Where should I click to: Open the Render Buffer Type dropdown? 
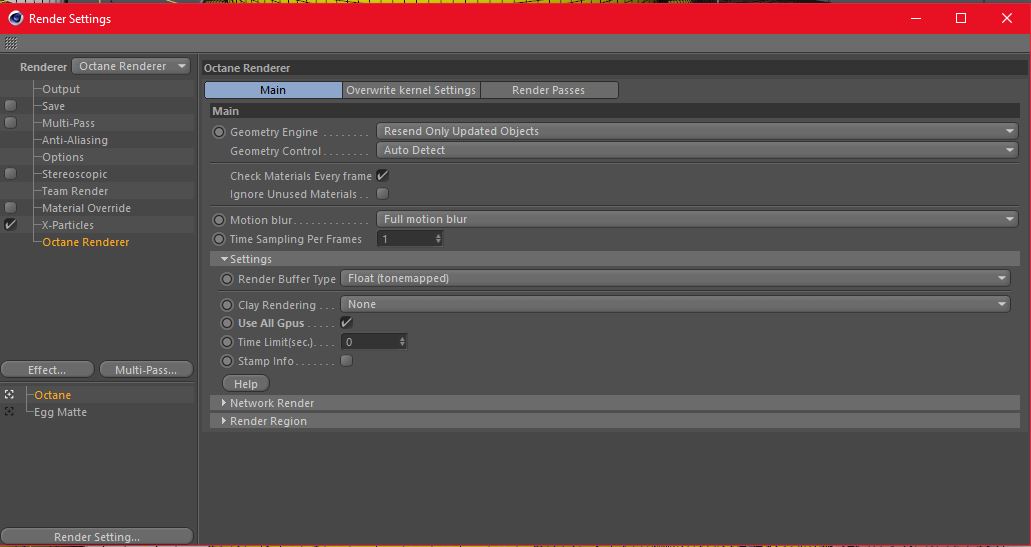pyautogui.click(x=675, y=278)
